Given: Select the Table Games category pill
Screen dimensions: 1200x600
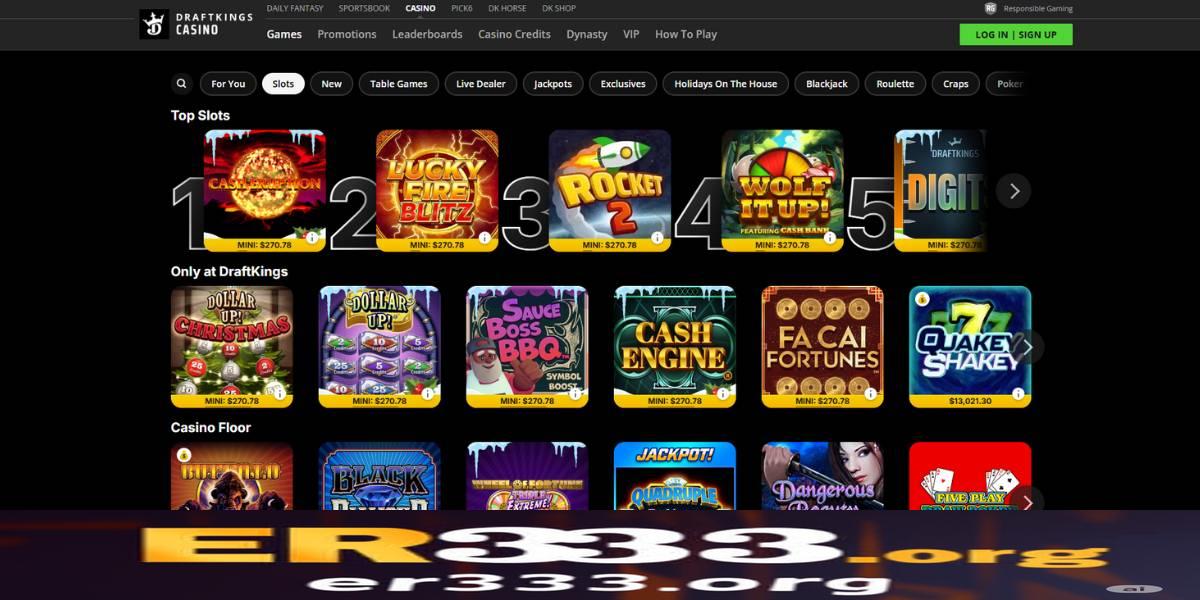Looking at the screenshot, I should pos(398,84).
